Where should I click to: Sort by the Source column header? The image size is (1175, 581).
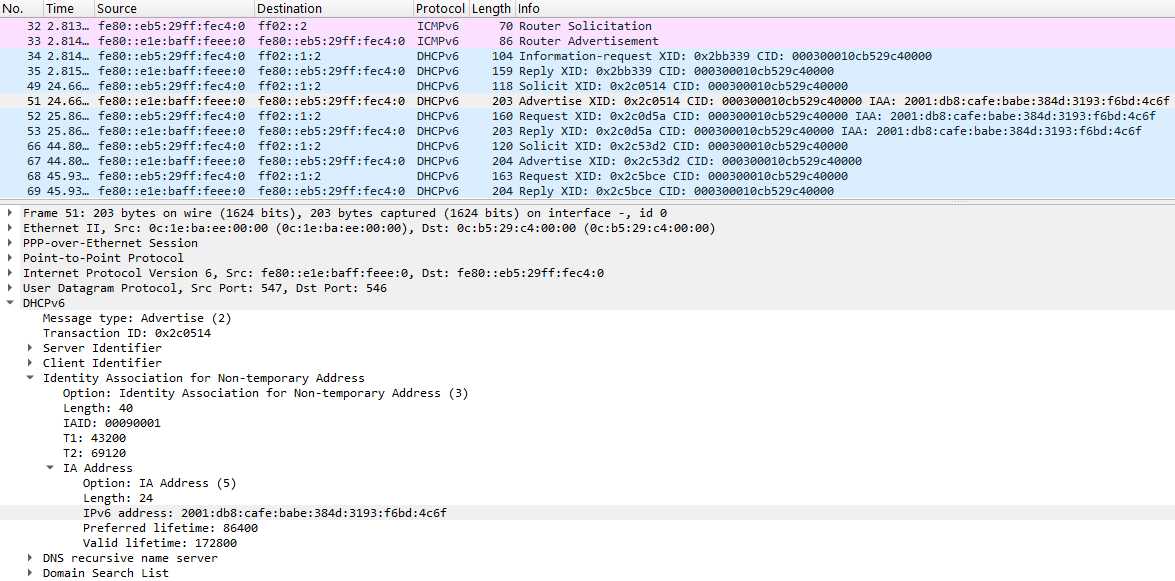pyautogui.click(x=175, y=9)
